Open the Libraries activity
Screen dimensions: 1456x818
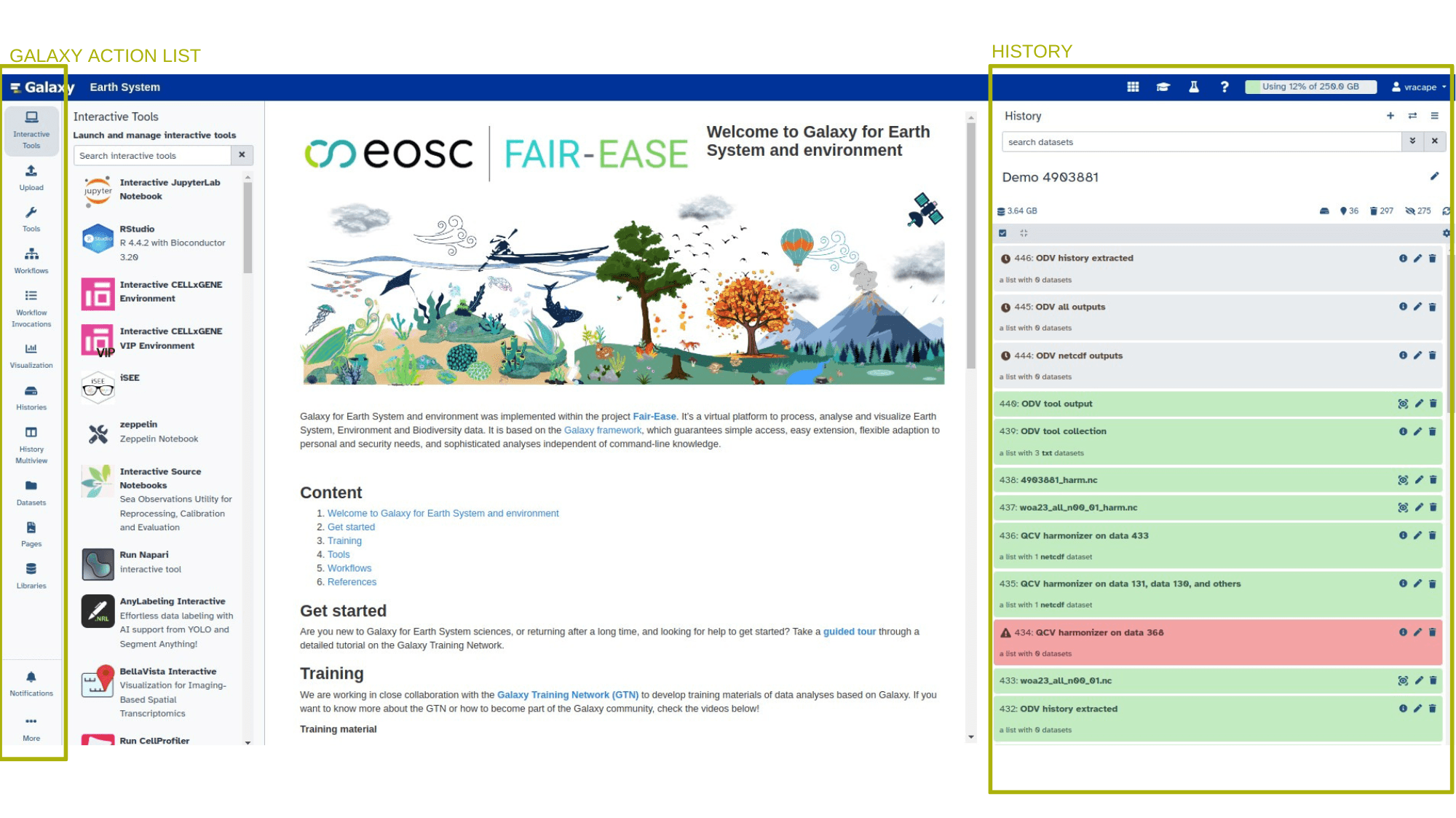(31, 575)
